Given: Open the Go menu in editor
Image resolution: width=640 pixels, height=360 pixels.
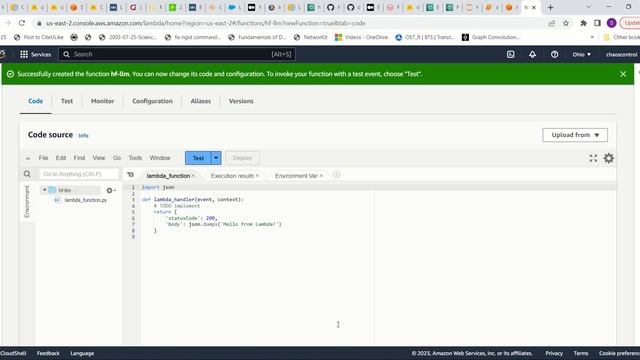Looking at the screenshot, I should tap(117, 158).
